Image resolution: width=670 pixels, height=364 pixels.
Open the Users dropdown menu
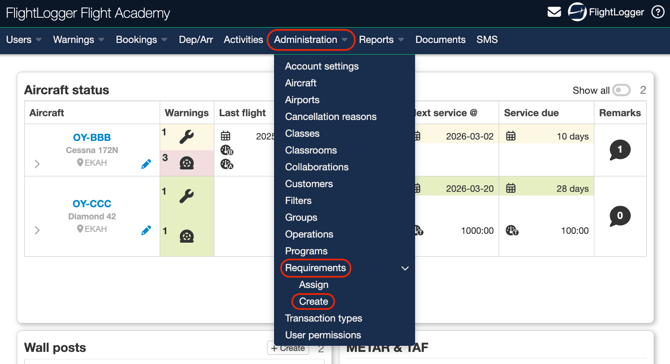(24, 40)
